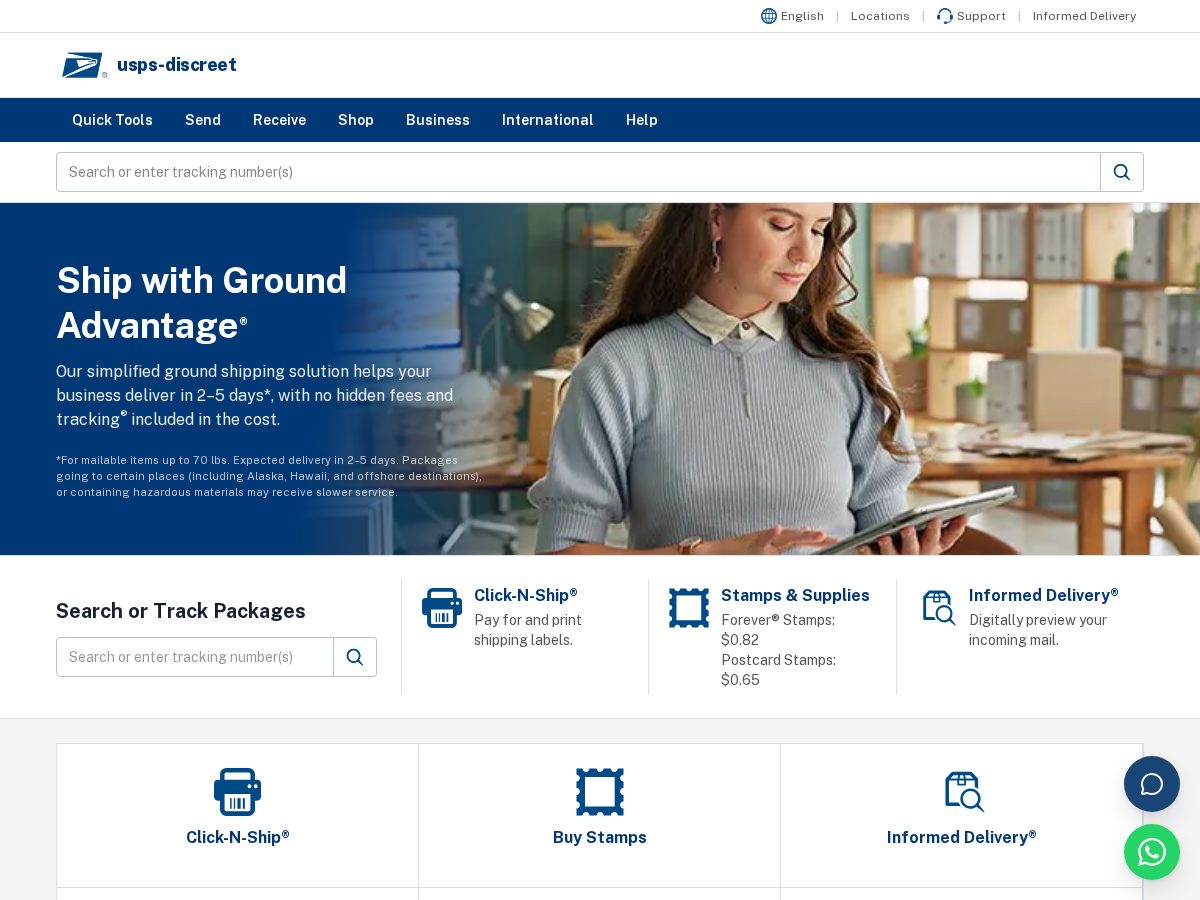This screenshot has width=1200, height=900.
Task: Click the Forever Stamps $0.82 text
Action: click(778, 630)
